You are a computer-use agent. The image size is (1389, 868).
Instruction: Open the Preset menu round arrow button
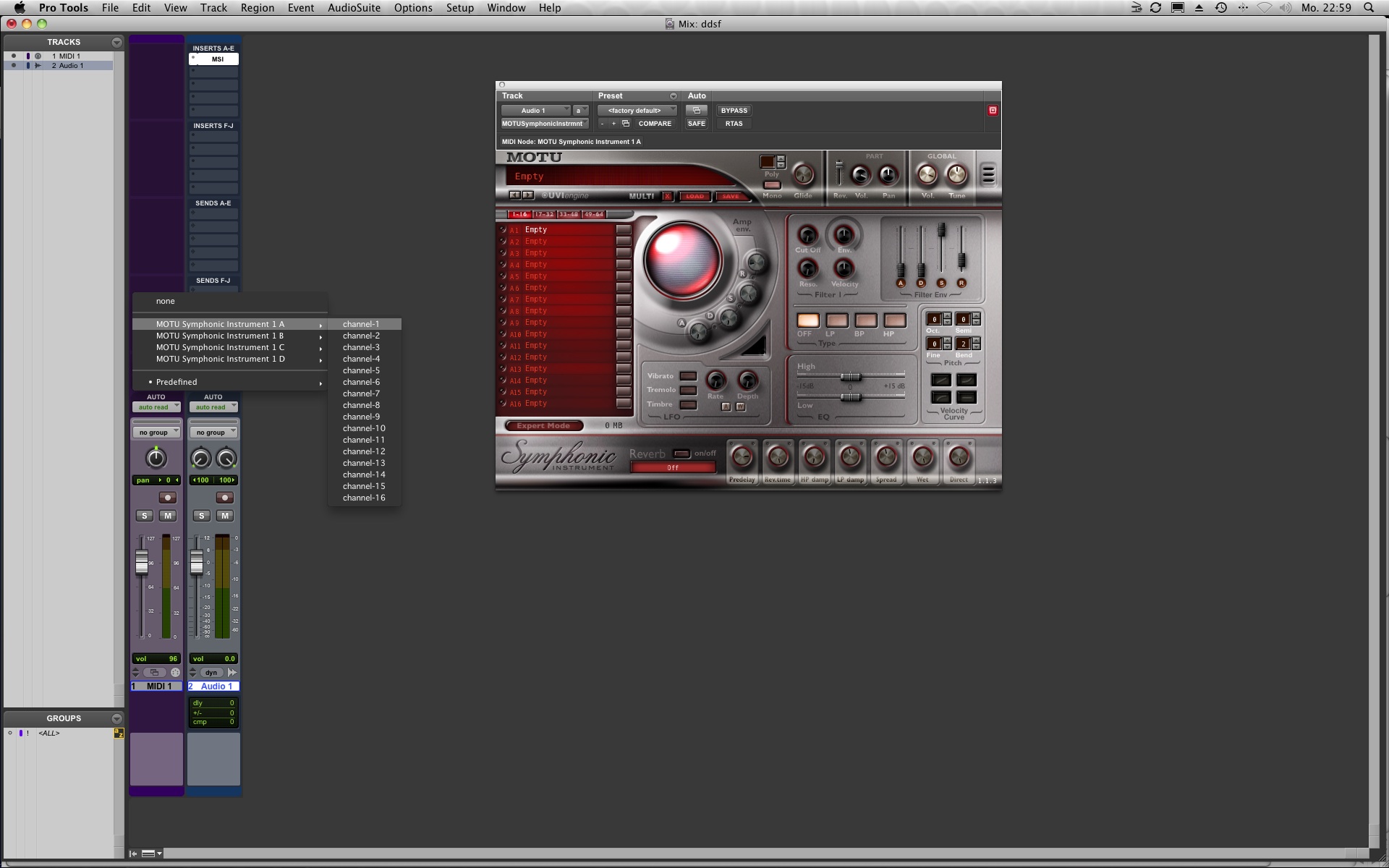click(674, 96)
